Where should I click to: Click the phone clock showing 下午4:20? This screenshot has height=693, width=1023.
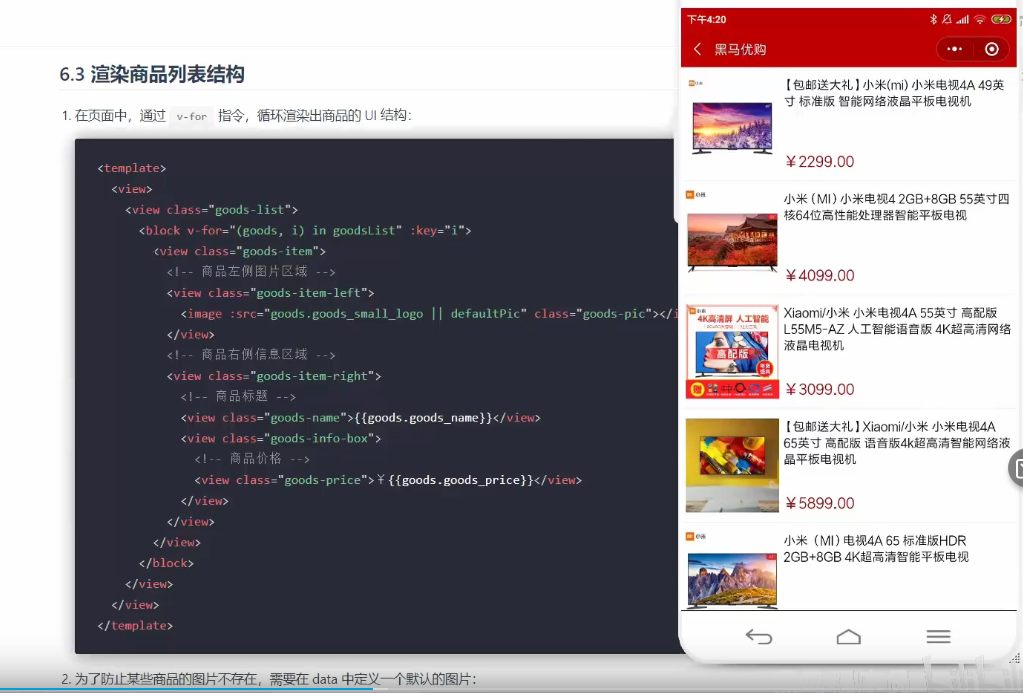pos(707,20)
